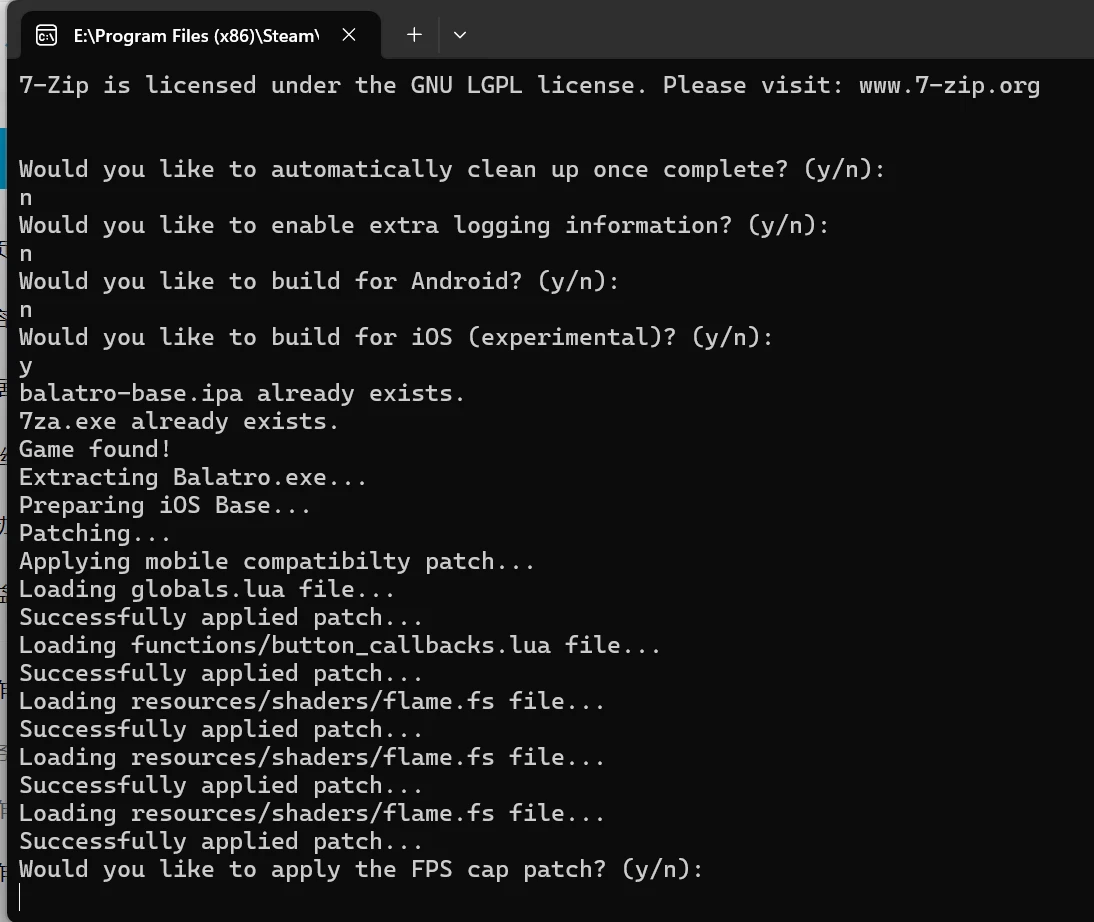Click the "Patching..." output line
The image size is (1094, 922).
coord(95,533)
